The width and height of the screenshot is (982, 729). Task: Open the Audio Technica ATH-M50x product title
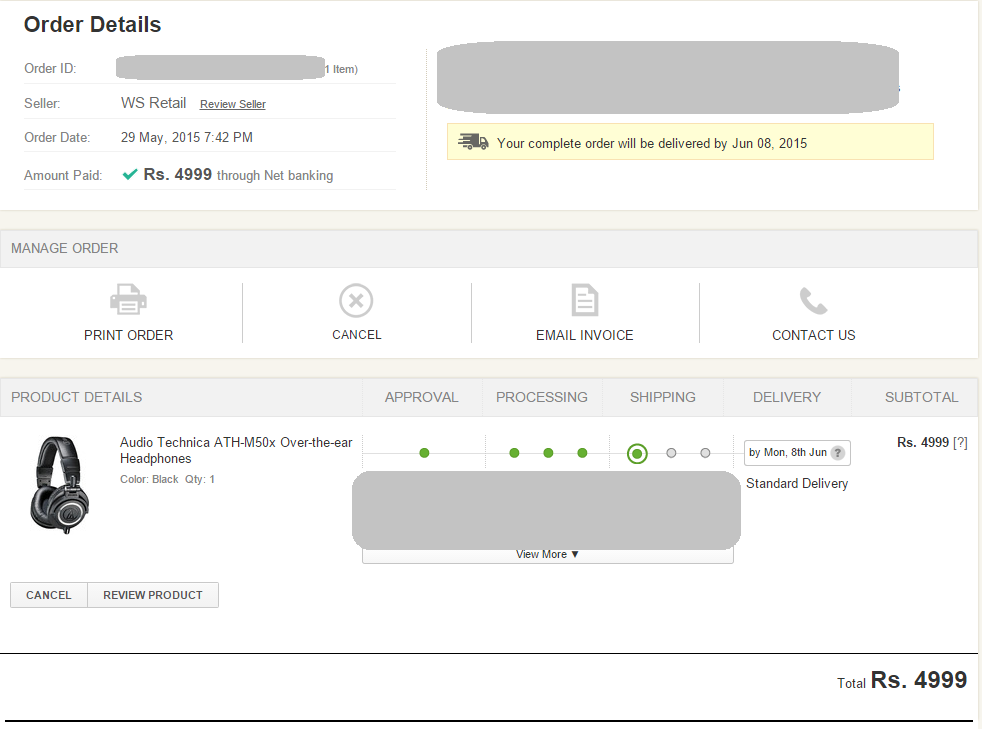(236, 450)
